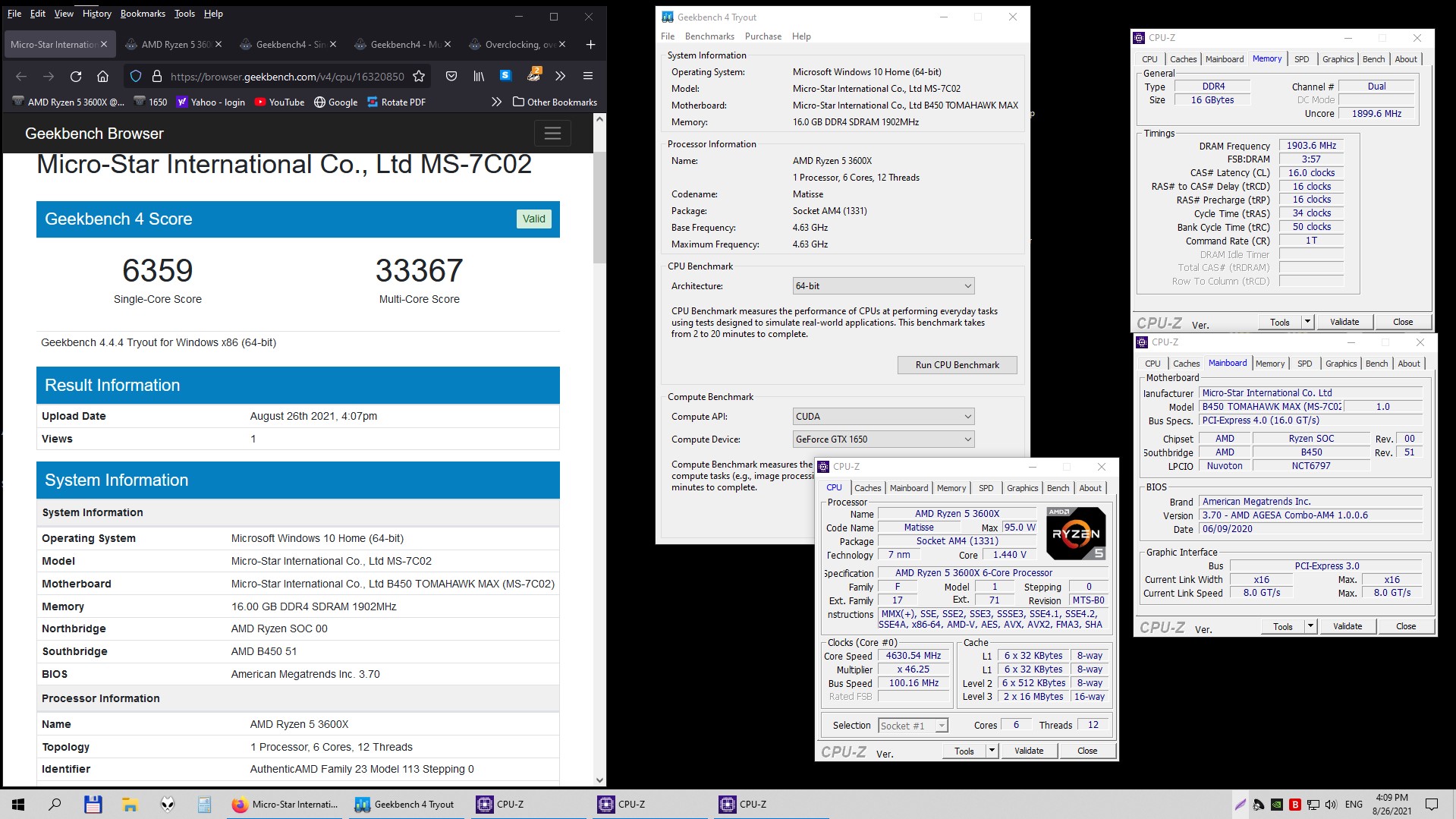Open the calculator taskbar app
This screenshot has width=1456, height=819.
pyautogui.click(x=204, y=805)
